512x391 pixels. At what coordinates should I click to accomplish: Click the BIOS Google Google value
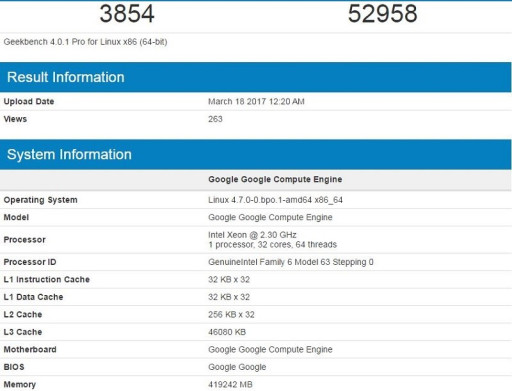pyautogui.click(x=237, y=367)
